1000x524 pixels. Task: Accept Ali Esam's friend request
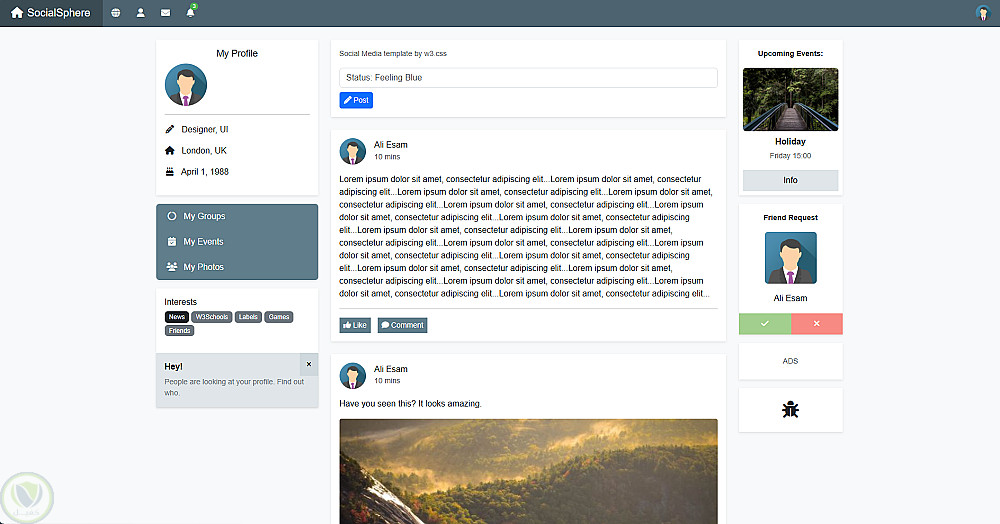(x=765, y=324)
